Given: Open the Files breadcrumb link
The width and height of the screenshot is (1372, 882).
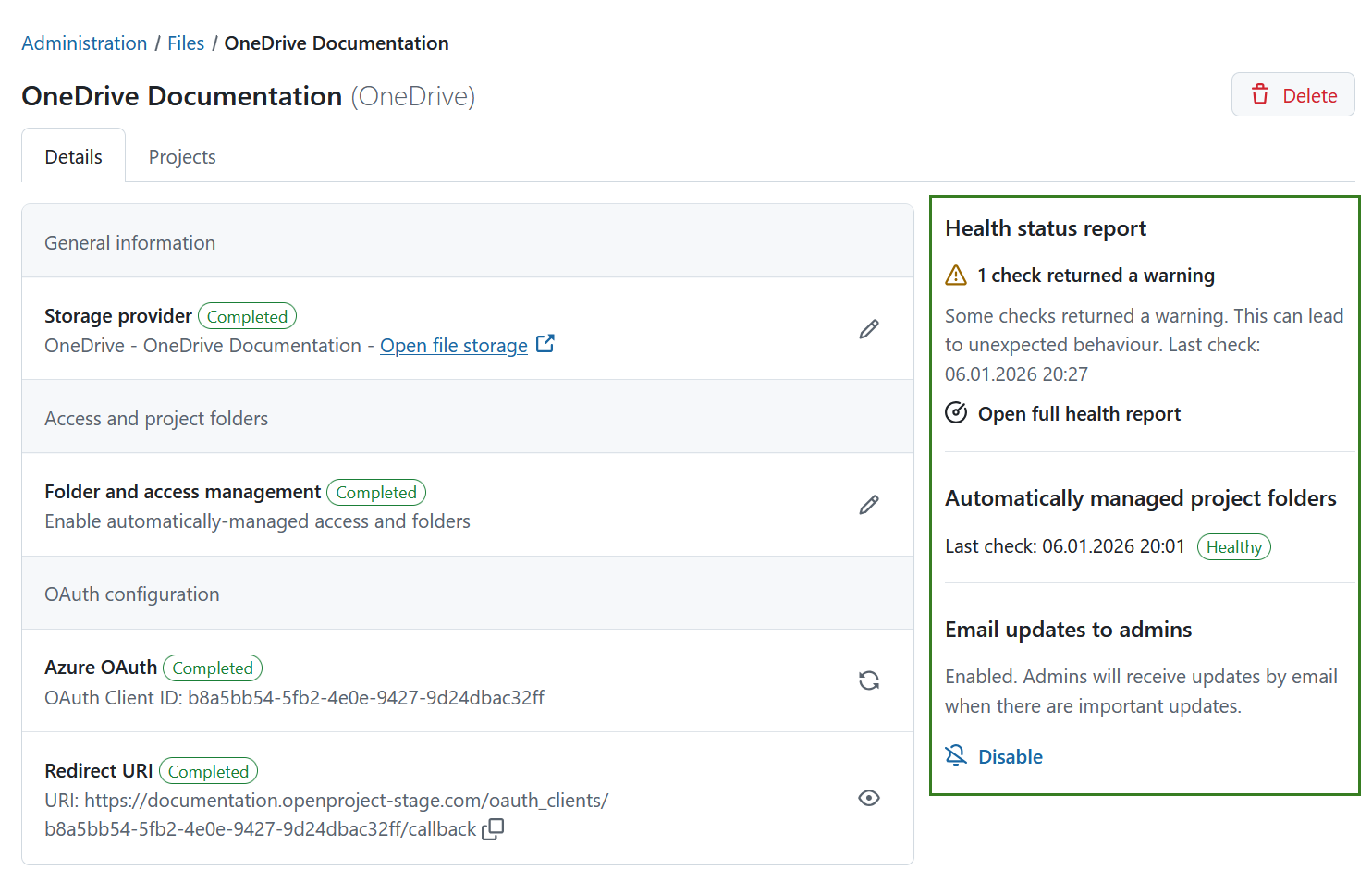Looking at the screenshot, I should click(186, 43).
